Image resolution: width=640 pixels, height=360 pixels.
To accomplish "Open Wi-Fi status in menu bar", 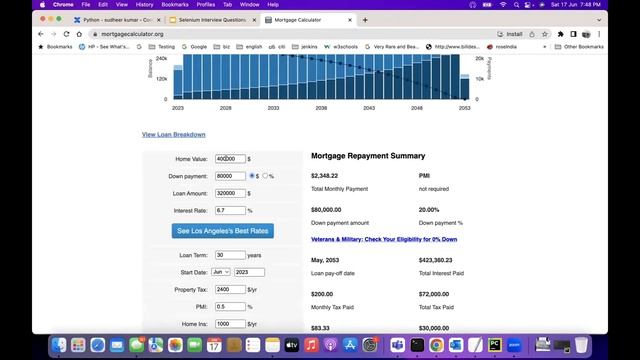I will 503,5.
